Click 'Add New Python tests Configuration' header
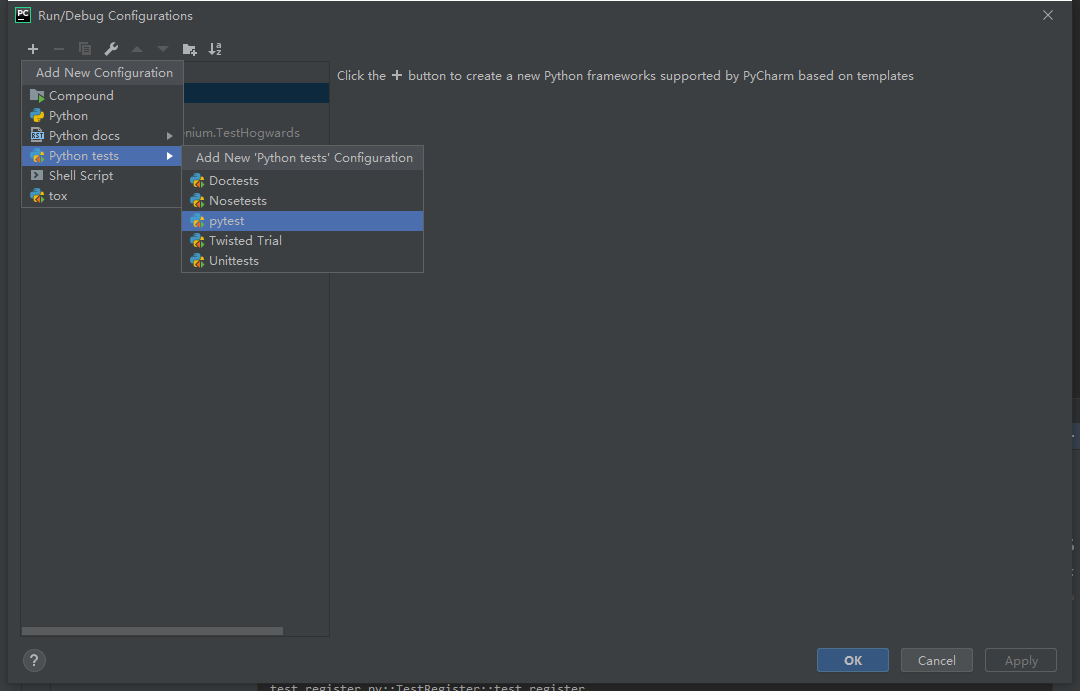The width and height of the screenshot is (1080, 691). click(304, 158)
